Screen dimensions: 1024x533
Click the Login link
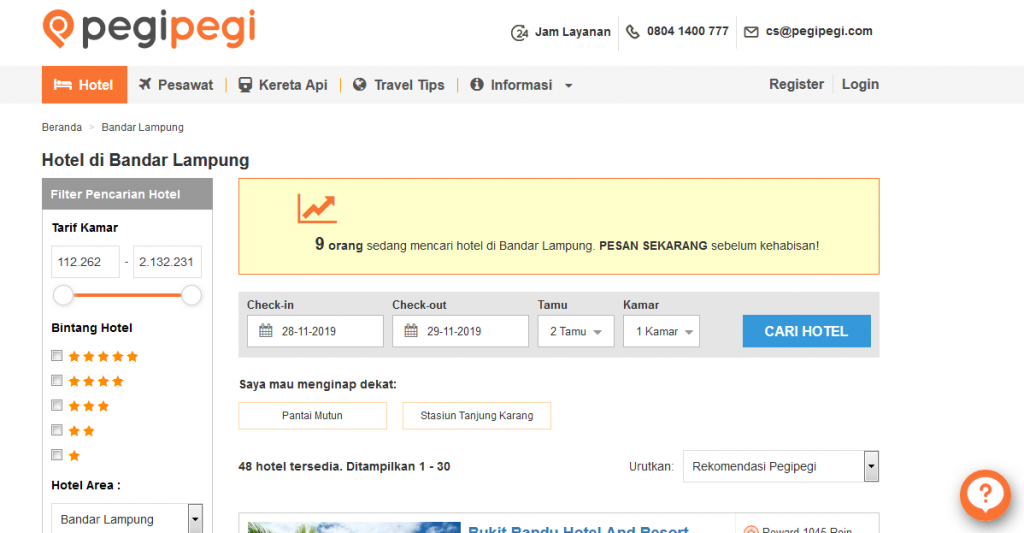point(860,84)
